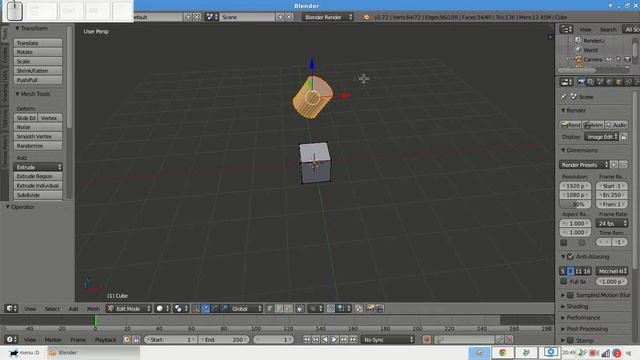
Task: Add a render preset
Action: pyautogui.click(x=614, y=164)
